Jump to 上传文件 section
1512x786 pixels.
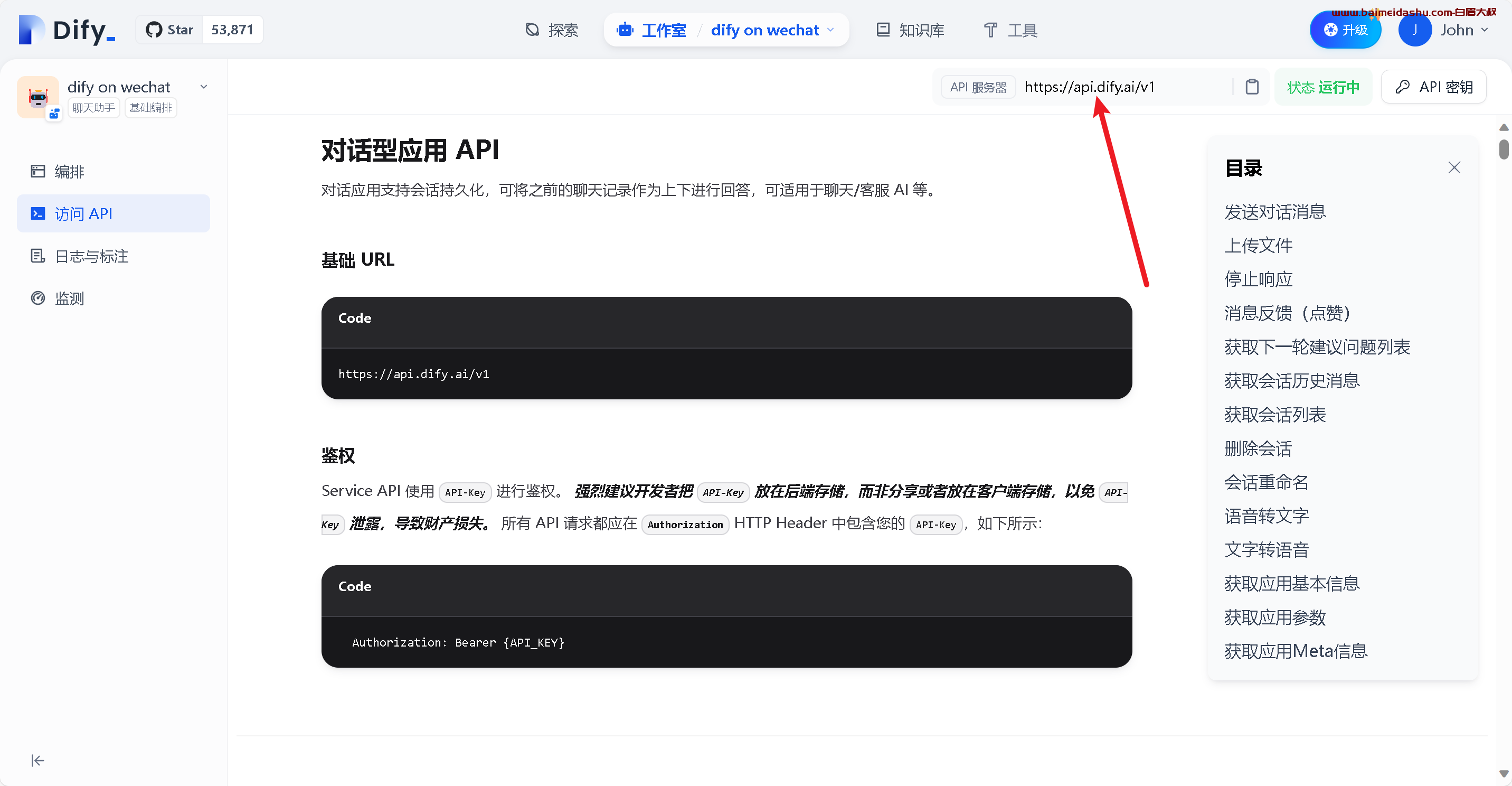point(1259,246)
